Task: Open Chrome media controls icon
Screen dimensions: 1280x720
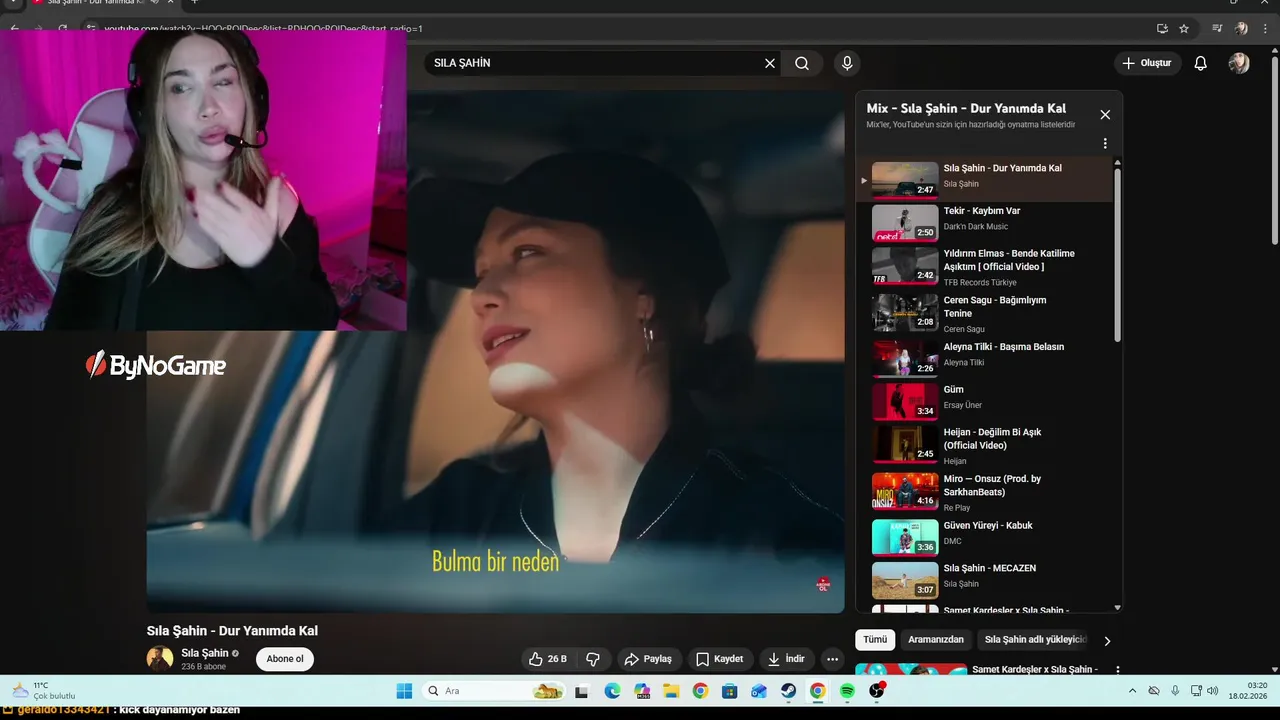Action: pos(1217,28)
